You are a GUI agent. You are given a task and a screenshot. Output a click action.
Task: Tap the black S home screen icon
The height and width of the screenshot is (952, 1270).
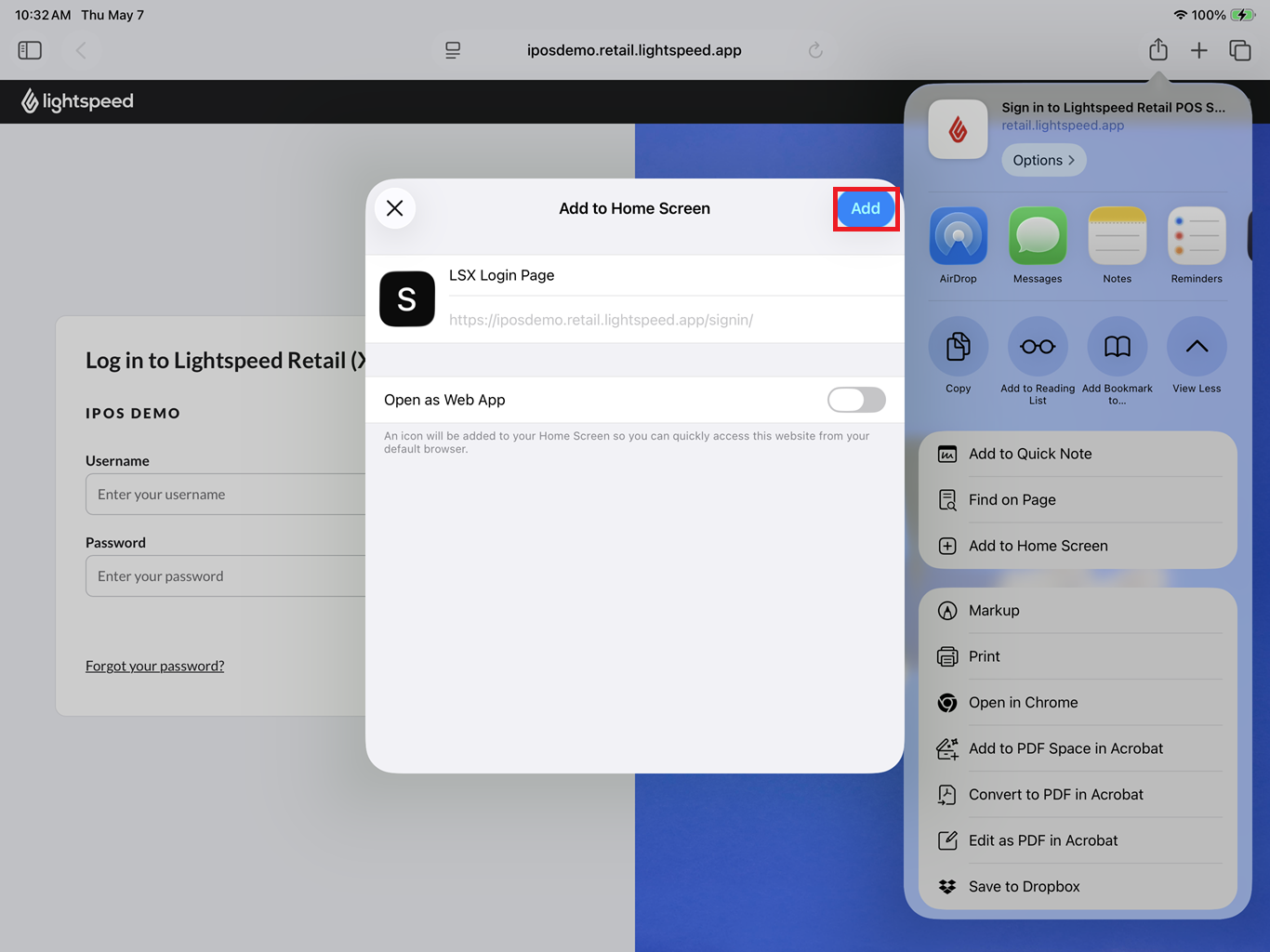coord(407,298)
